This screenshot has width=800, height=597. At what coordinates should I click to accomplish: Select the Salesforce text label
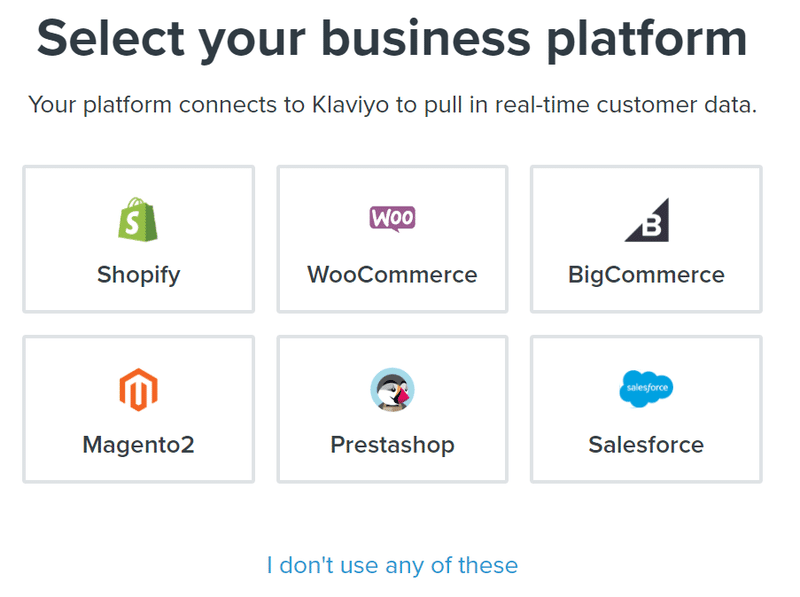pos(646,444)
